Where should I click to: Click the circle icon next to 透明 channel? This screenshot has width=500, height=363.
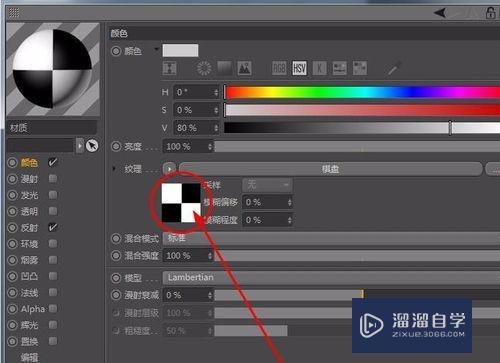tap(12, 211)
